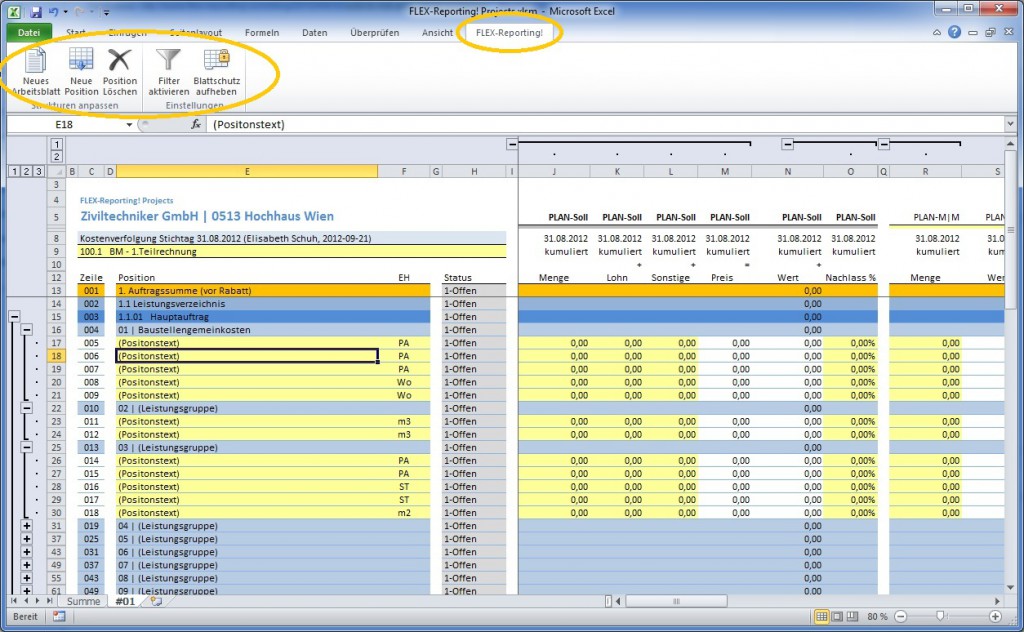This screenshot has height=632, width=1024.
Task: Click the zoom slider handle
Action: click(x=939, y=616)
